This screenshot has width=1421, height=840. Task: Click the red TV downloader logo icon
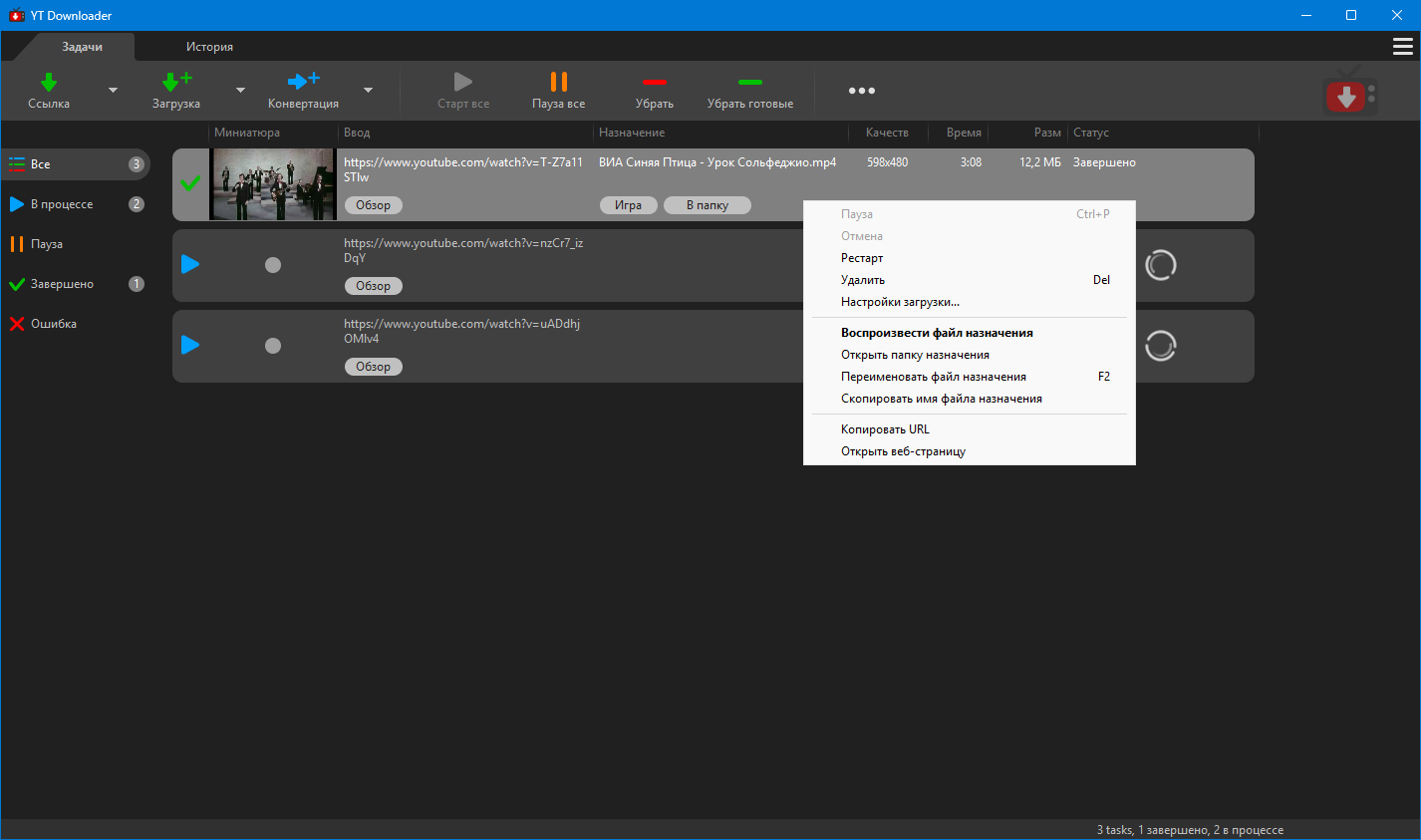click(x=1350, y=91)
